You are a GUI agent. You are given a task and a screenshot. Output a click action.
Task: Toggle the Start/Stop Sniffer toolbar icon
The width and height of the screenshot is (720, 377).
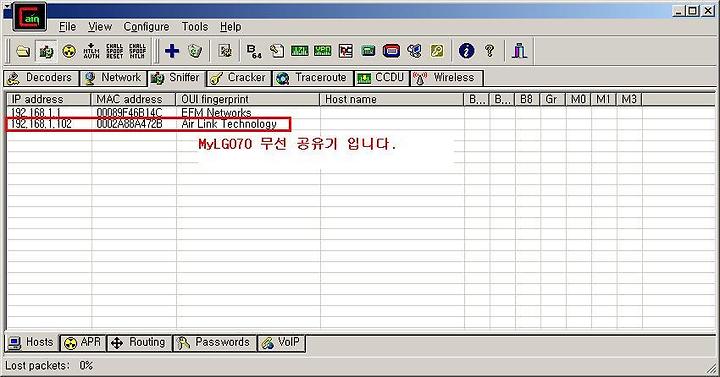(46, 51)
